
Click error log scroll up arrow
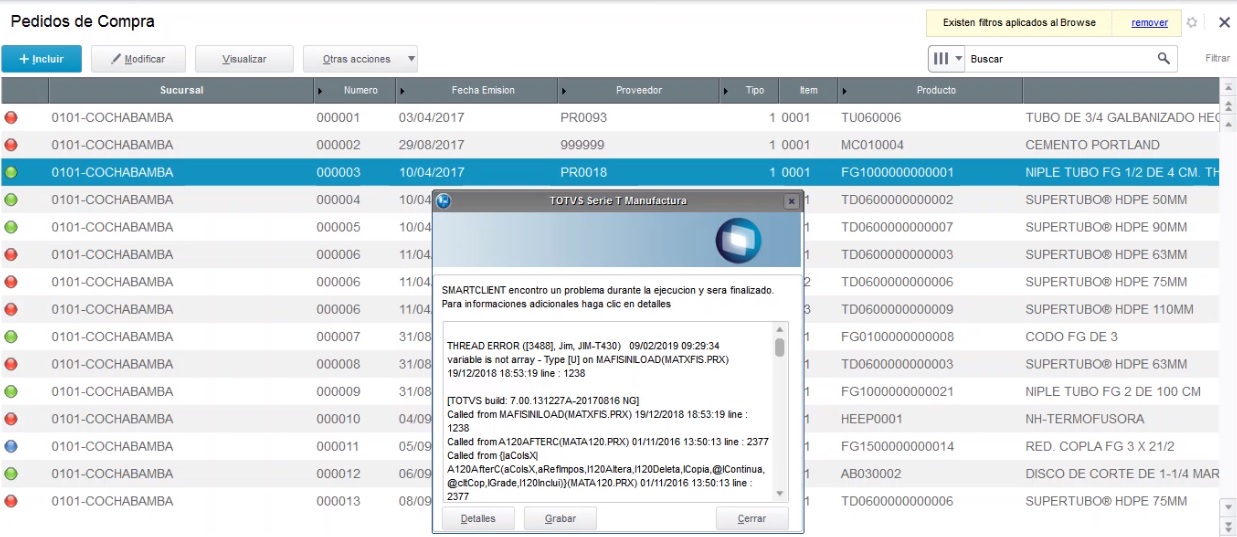click(x=779, y=329)
